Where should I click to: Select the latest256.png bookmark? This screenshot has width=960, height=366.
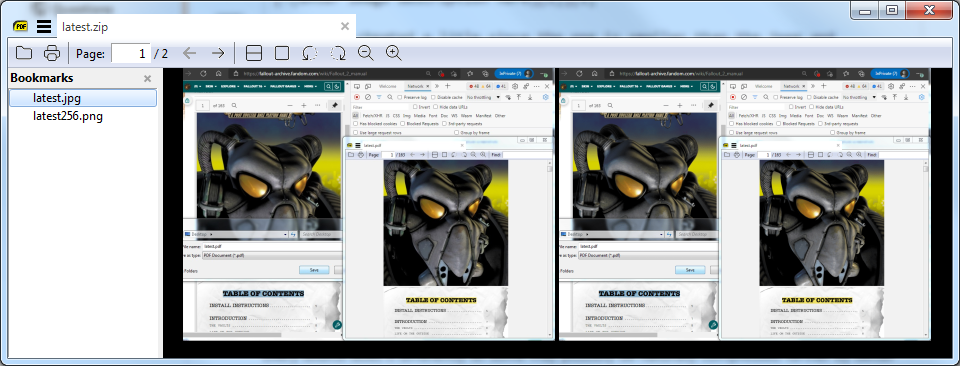click(68, 116)
